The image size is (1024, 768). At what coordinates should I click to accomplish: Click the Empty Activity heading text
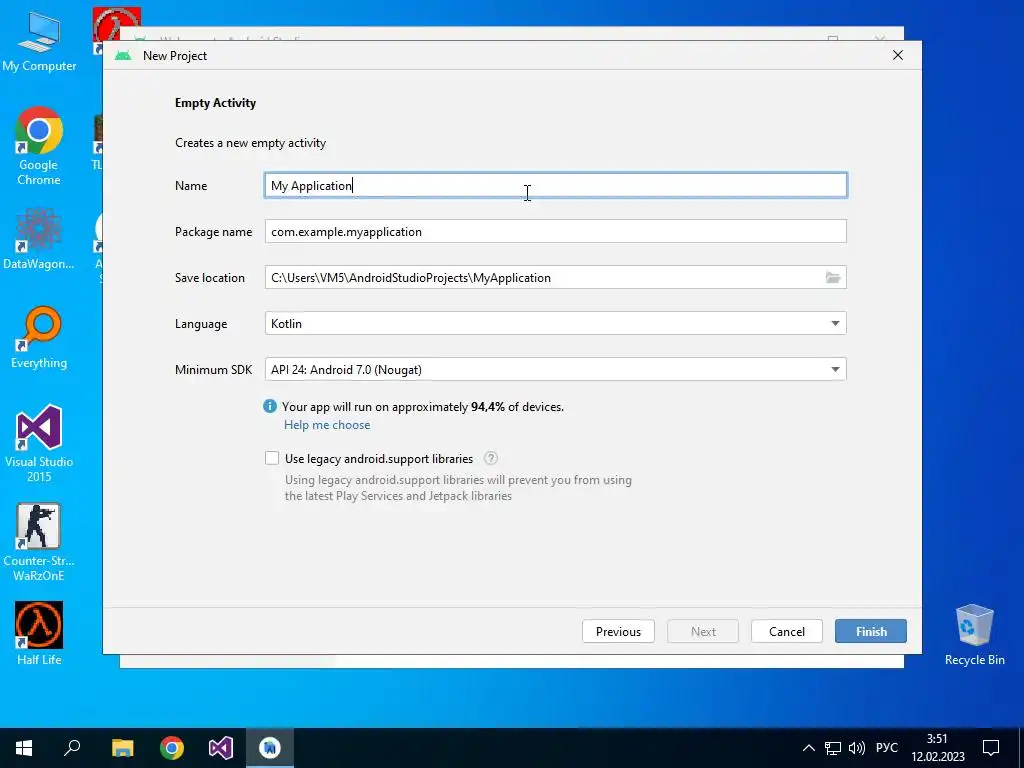[x=216, y=103]
